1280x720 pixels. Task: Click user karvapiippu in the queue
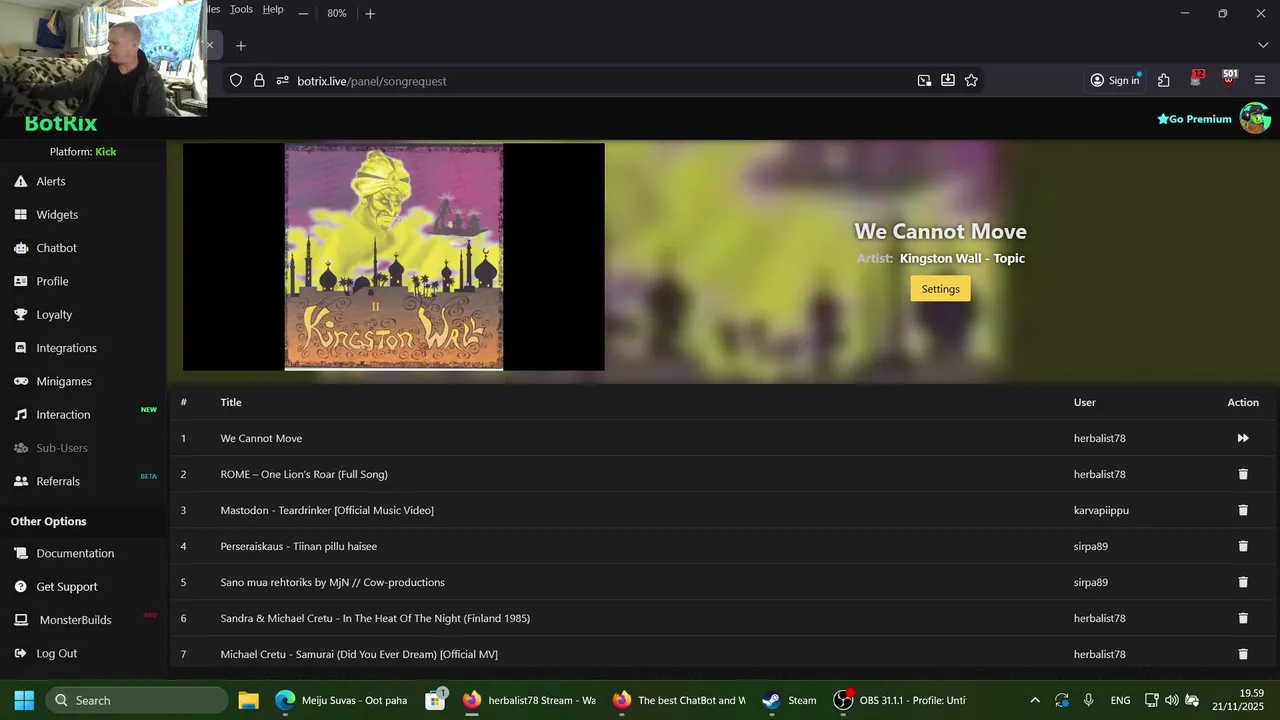click(x=1101, y=510)
